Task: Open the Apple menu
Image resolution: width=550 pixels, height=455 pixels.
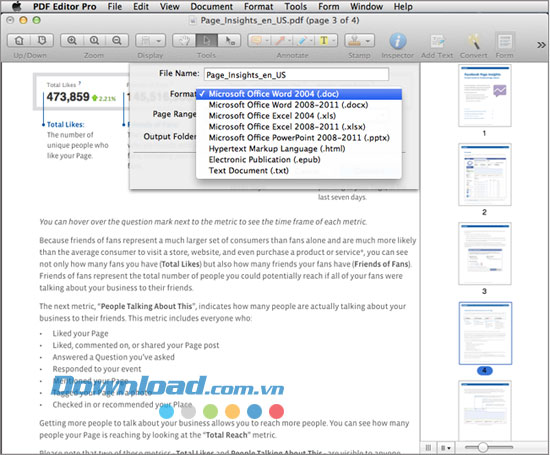Action: (x=16, y=6)
